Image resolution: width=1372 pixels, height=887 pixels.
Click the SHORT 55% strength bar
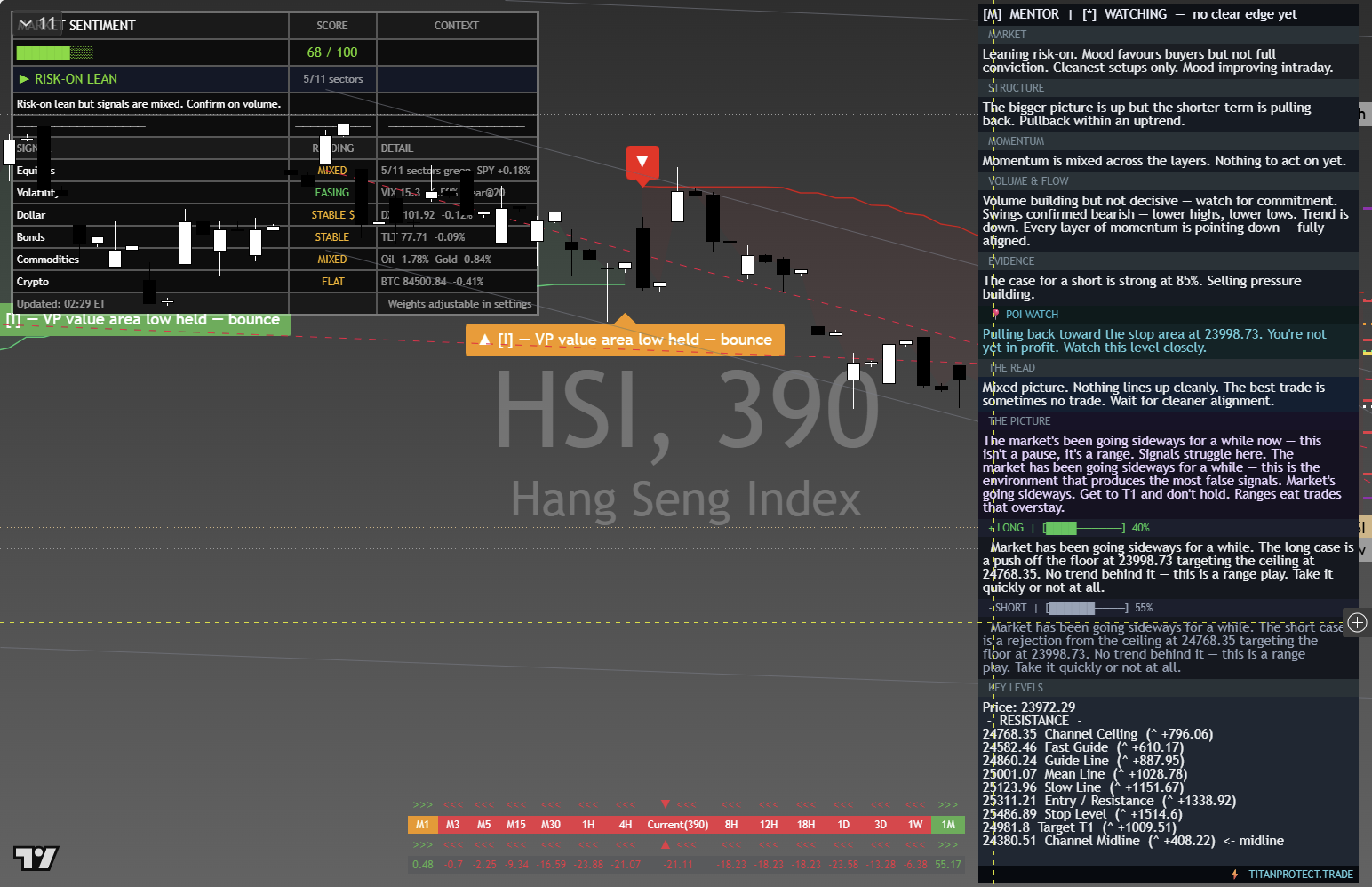1088,608
